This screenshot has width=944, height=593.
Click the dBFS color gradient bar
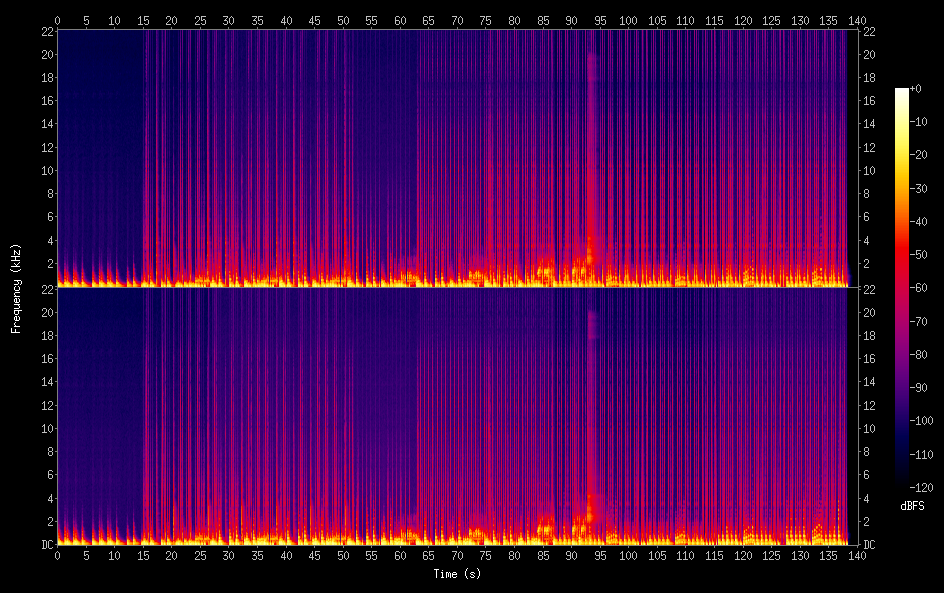coord(902,289)
